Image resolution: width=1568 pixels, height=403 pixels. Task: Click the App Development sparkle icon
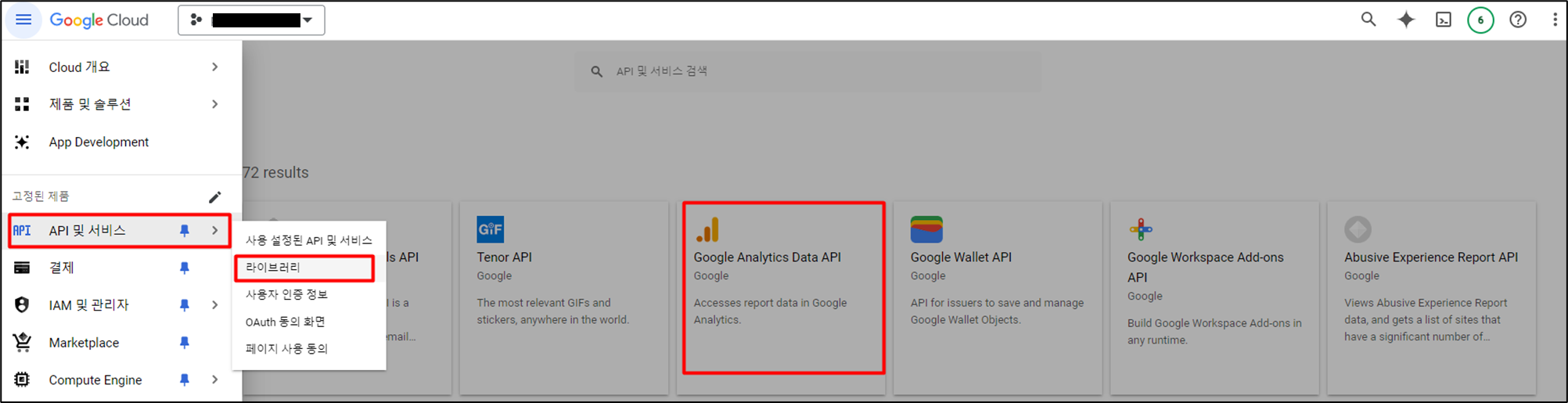(x=22, y=142)
